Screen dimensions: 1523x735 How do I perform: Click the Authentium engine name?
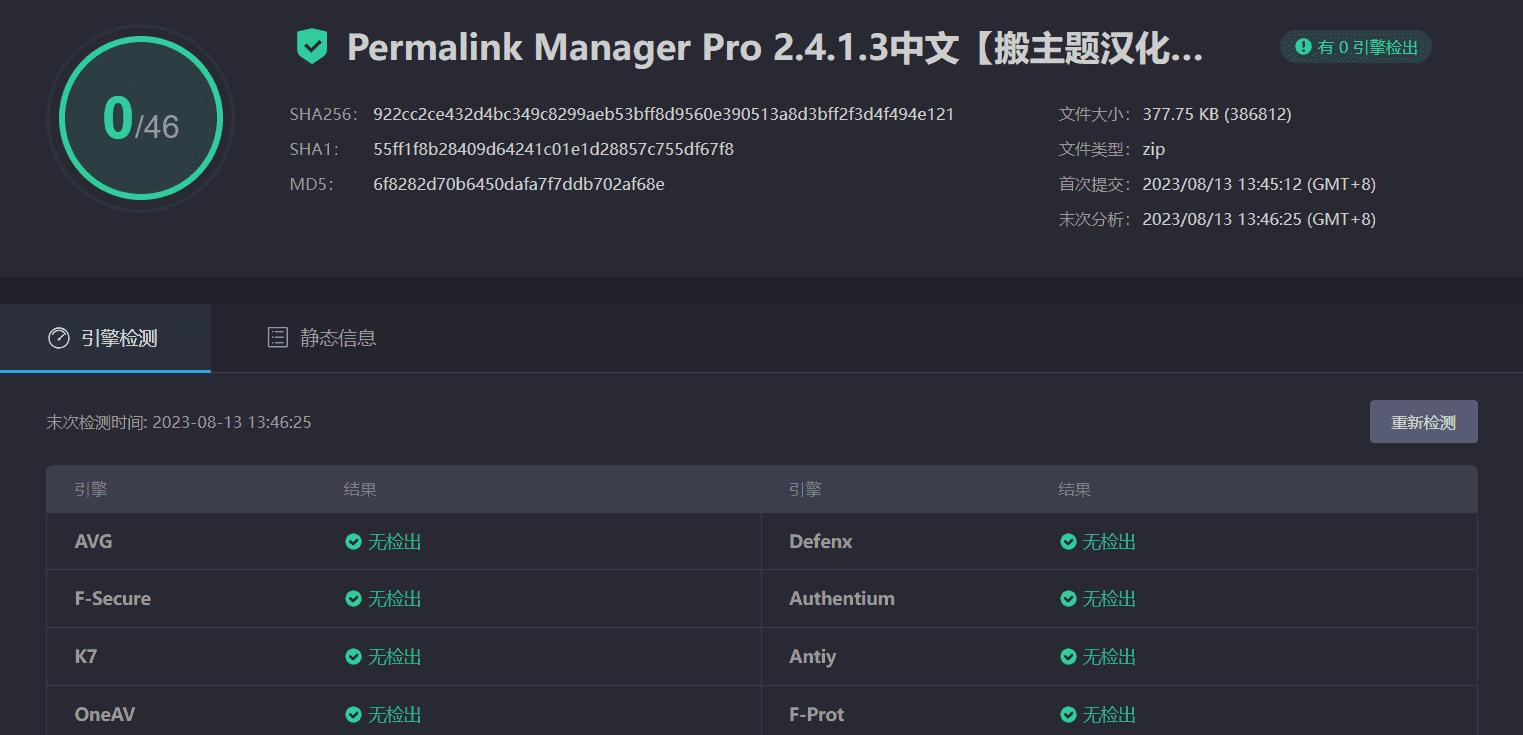click(x=842, y=598)
